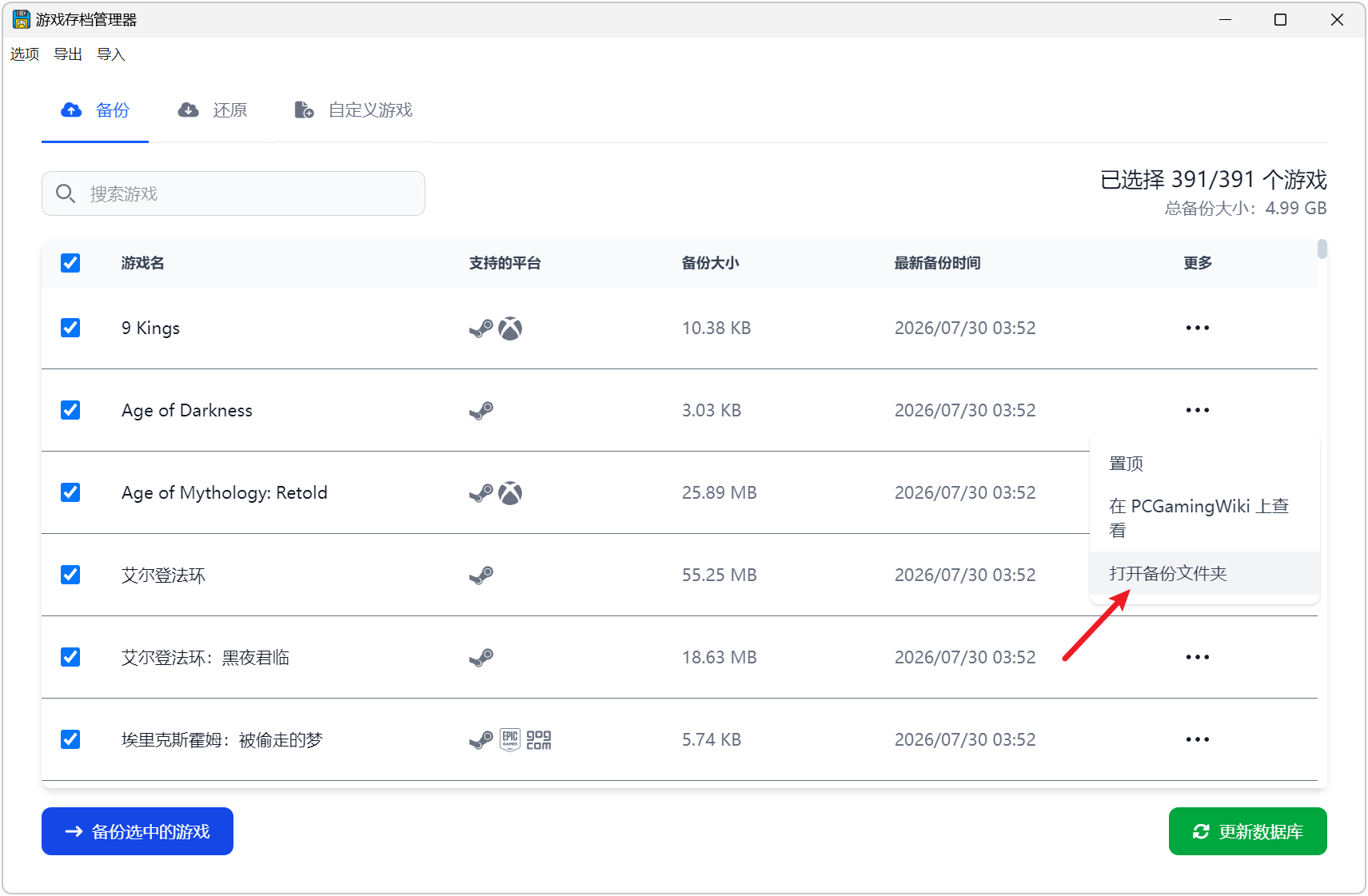The height and width of the screenshot is (896, 1368).
Task: Click Steam icon for 埃里克斯霍姆：被偷走的梦
Action: pos(481,740)
